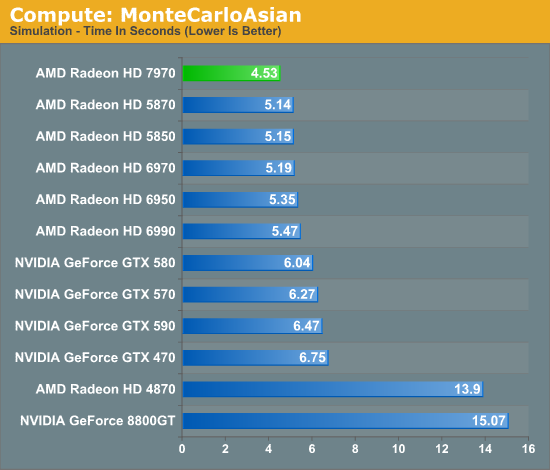Click the "AMD Radeon HD 5850" label
The image size is (550, 470).
click(106, 136)
